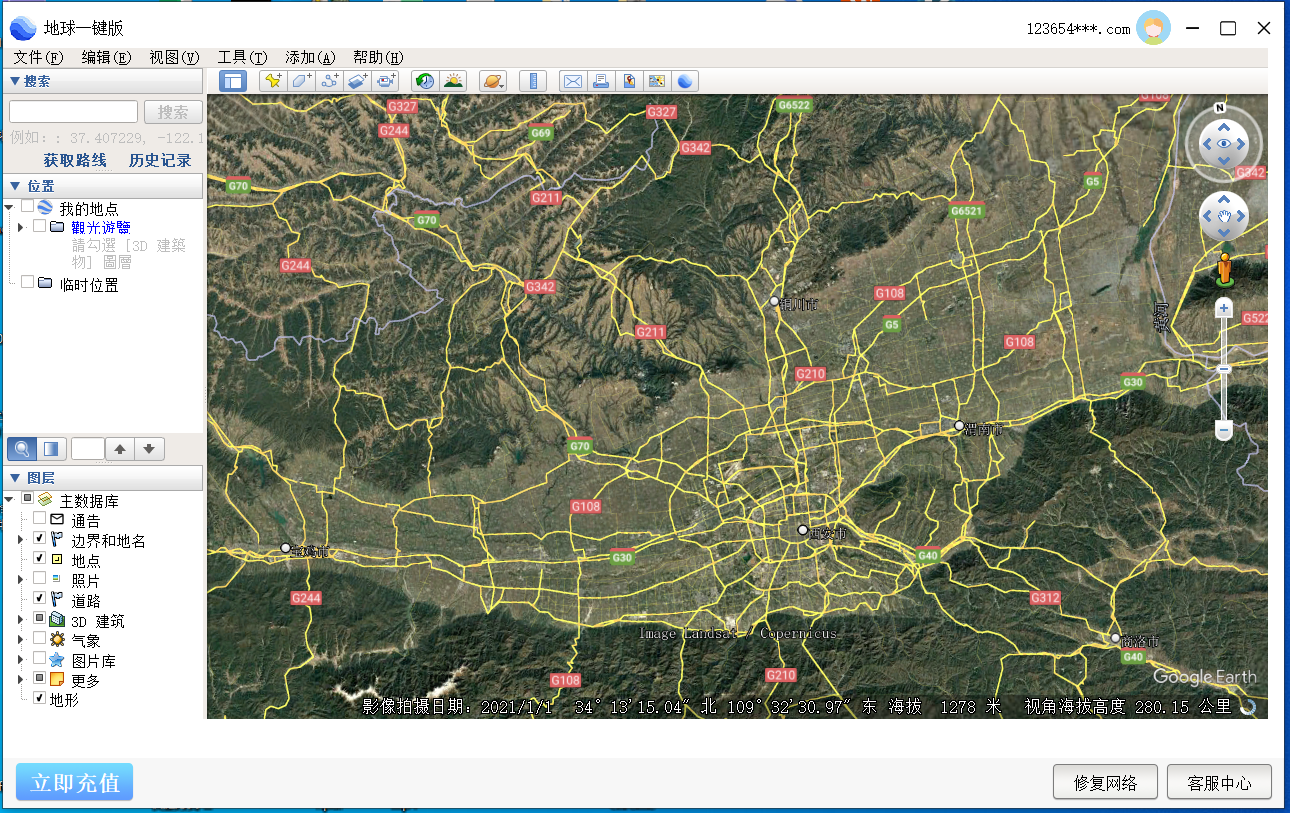This screenshot has height=813, width=1290.
Task: Move item down with the down arrow button
Action: [x=149, y=449]
